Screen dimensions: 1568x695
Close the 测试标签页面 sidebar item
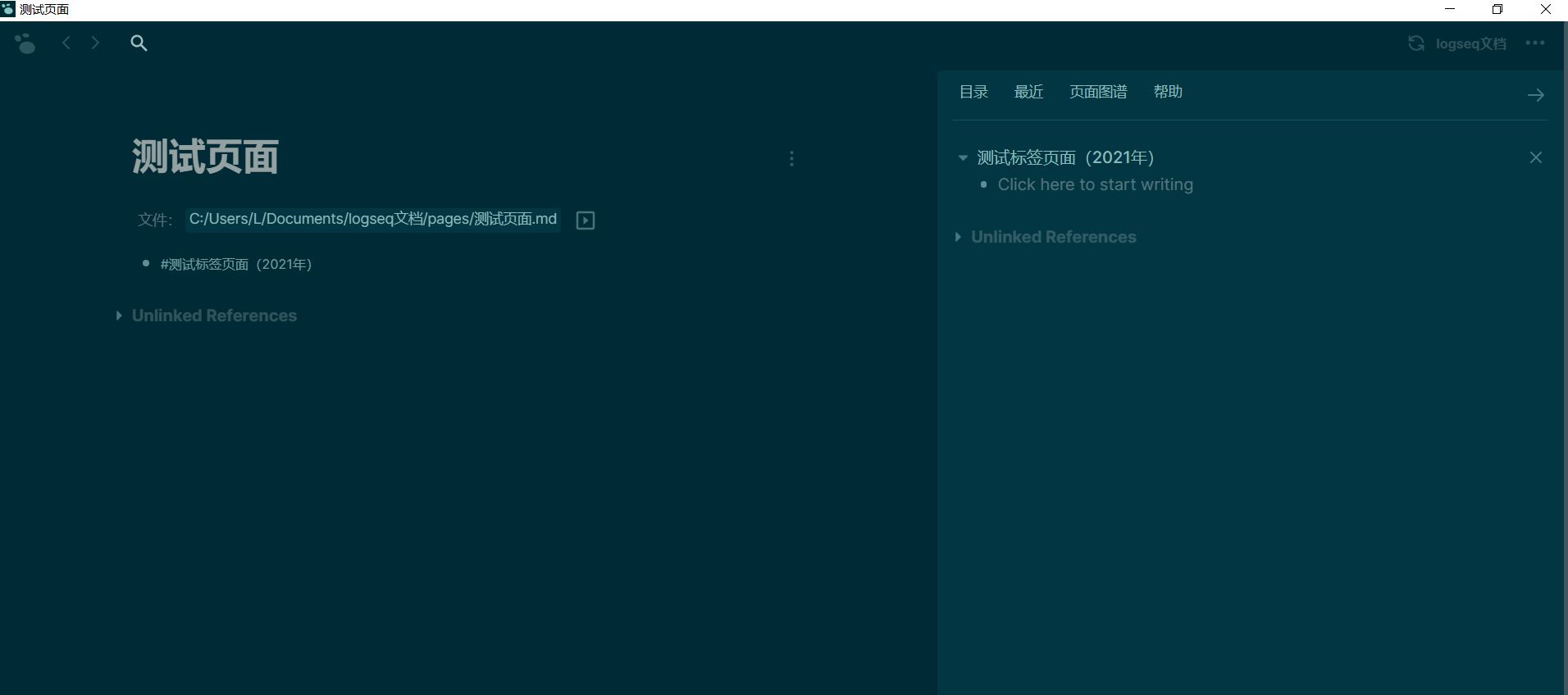click(1536, 157)
